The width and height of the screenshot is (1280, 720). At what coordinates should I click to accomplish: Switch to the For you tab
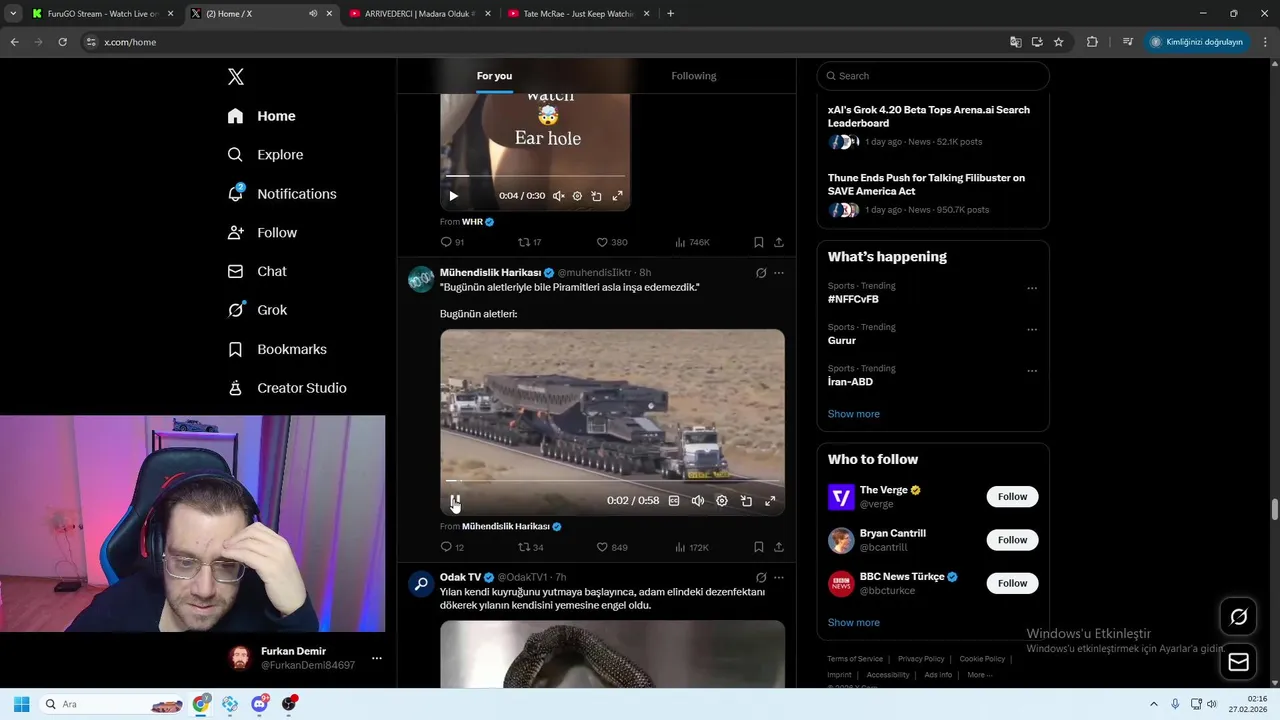(x=494, y=76)
